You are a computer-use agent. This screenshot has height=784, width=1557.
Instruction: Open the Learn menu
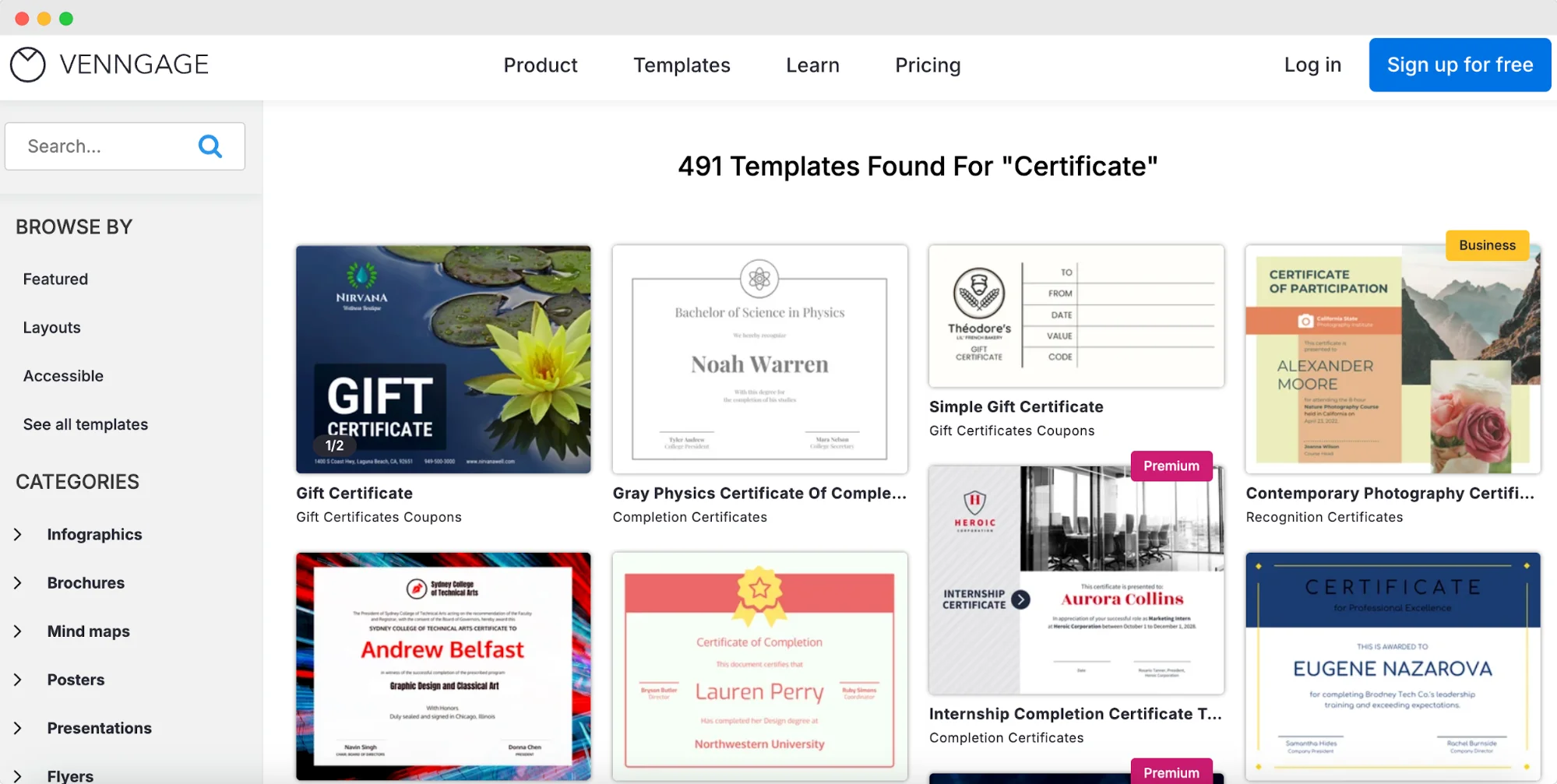coord(812,65)
